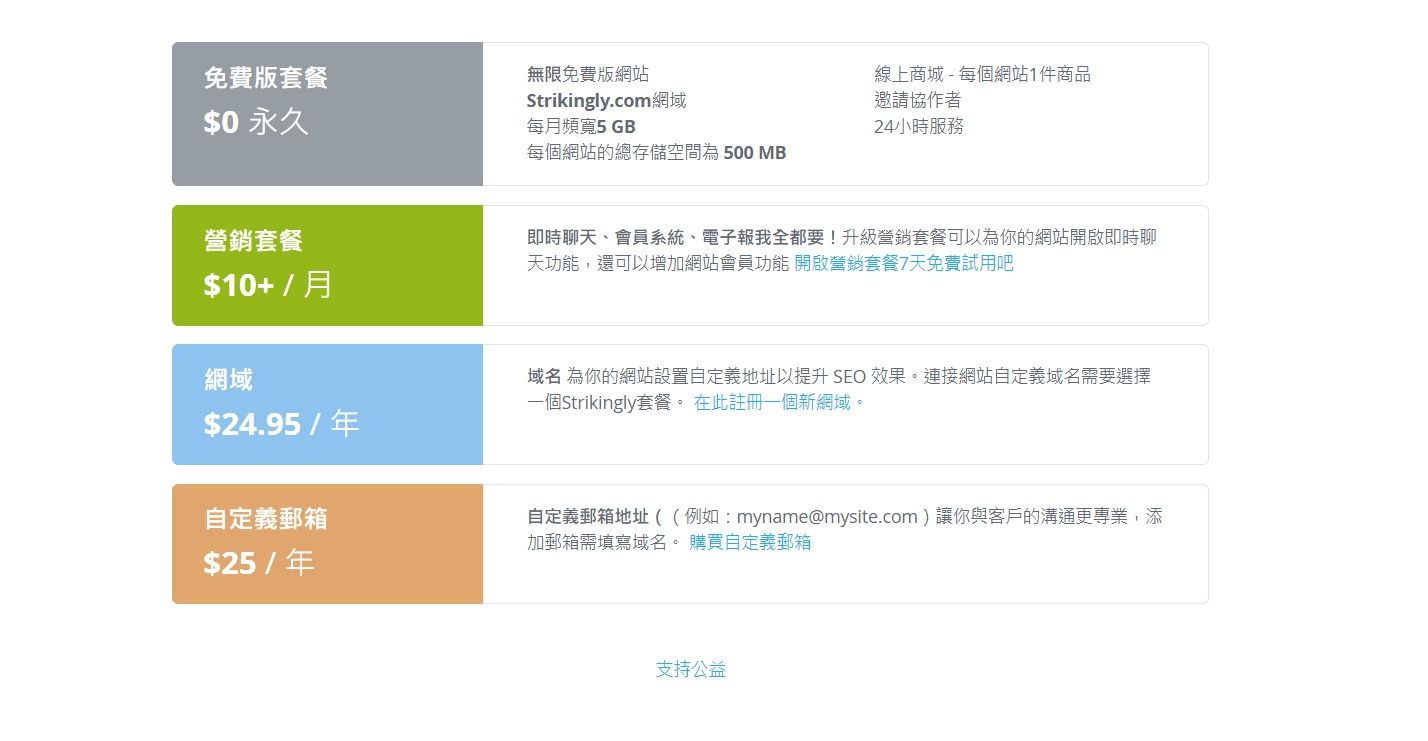The image size is (1428, 741).
Task: Click the myname@mysite.com example address
Action: [827, 517]
